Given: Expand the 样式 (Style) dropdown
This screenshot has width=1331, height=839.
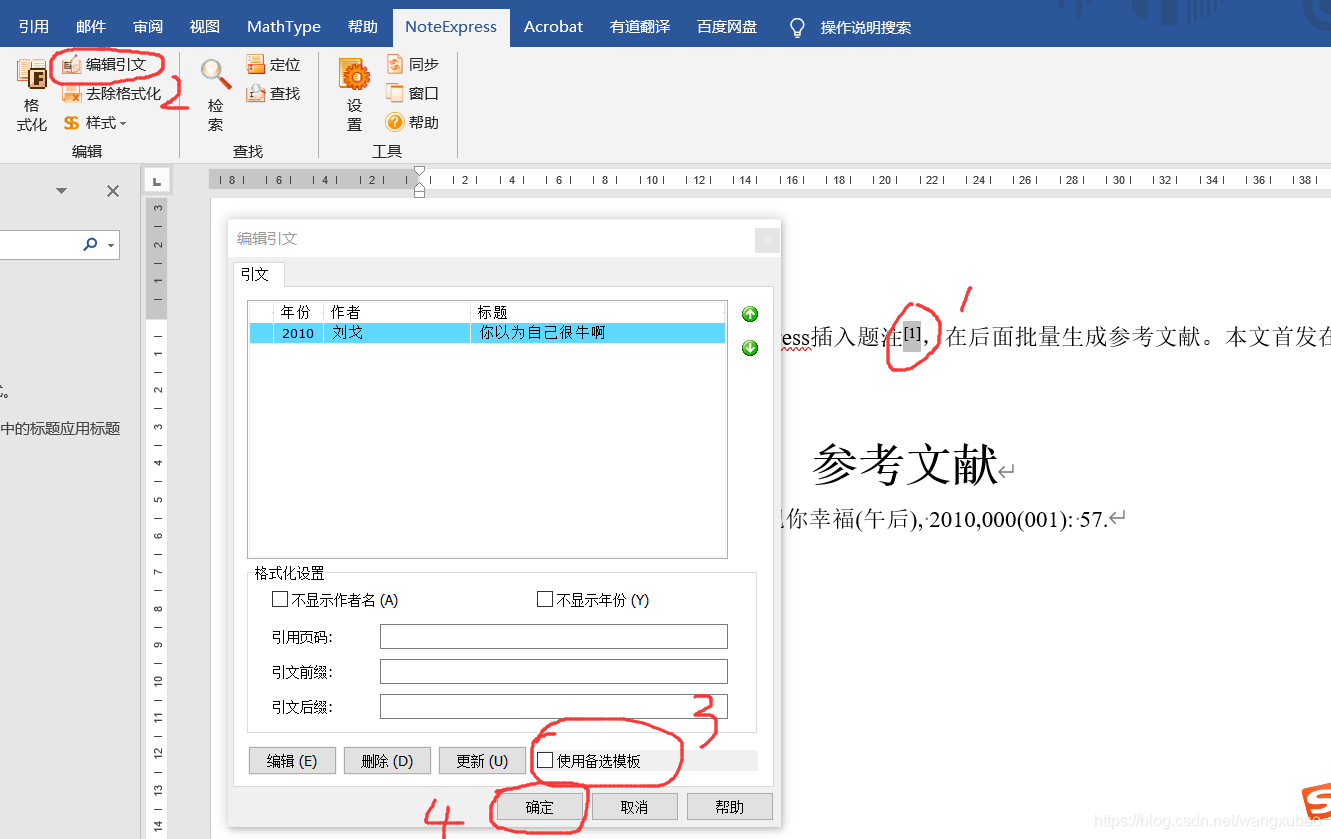Looking at the screenshot, I should click(x=123, y=124).
